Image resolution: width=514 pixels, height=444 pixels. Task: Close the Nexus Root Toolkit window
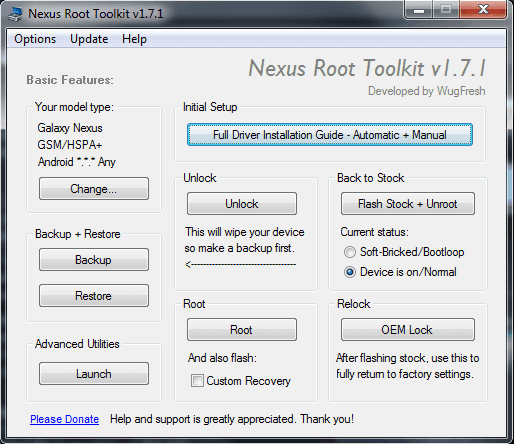pyautogui.click(x=484, y=10)
